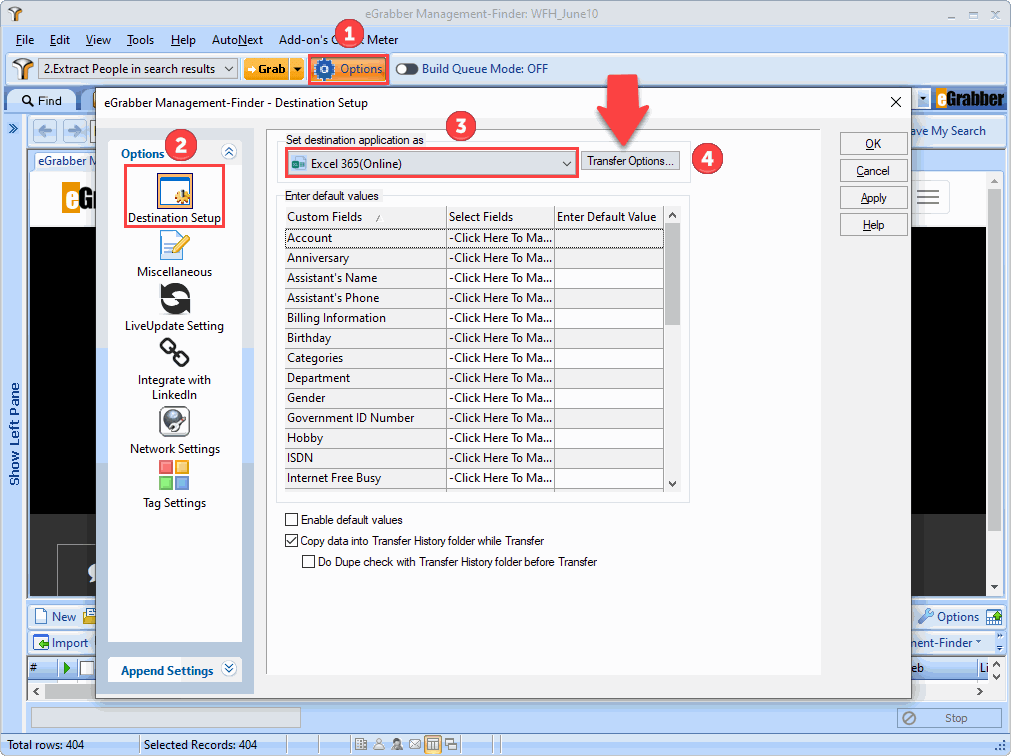Open the dropdown arrow beside eGrabber logo
The image size is (1011, 756).
pyautogui.click(x=923, y=99)
